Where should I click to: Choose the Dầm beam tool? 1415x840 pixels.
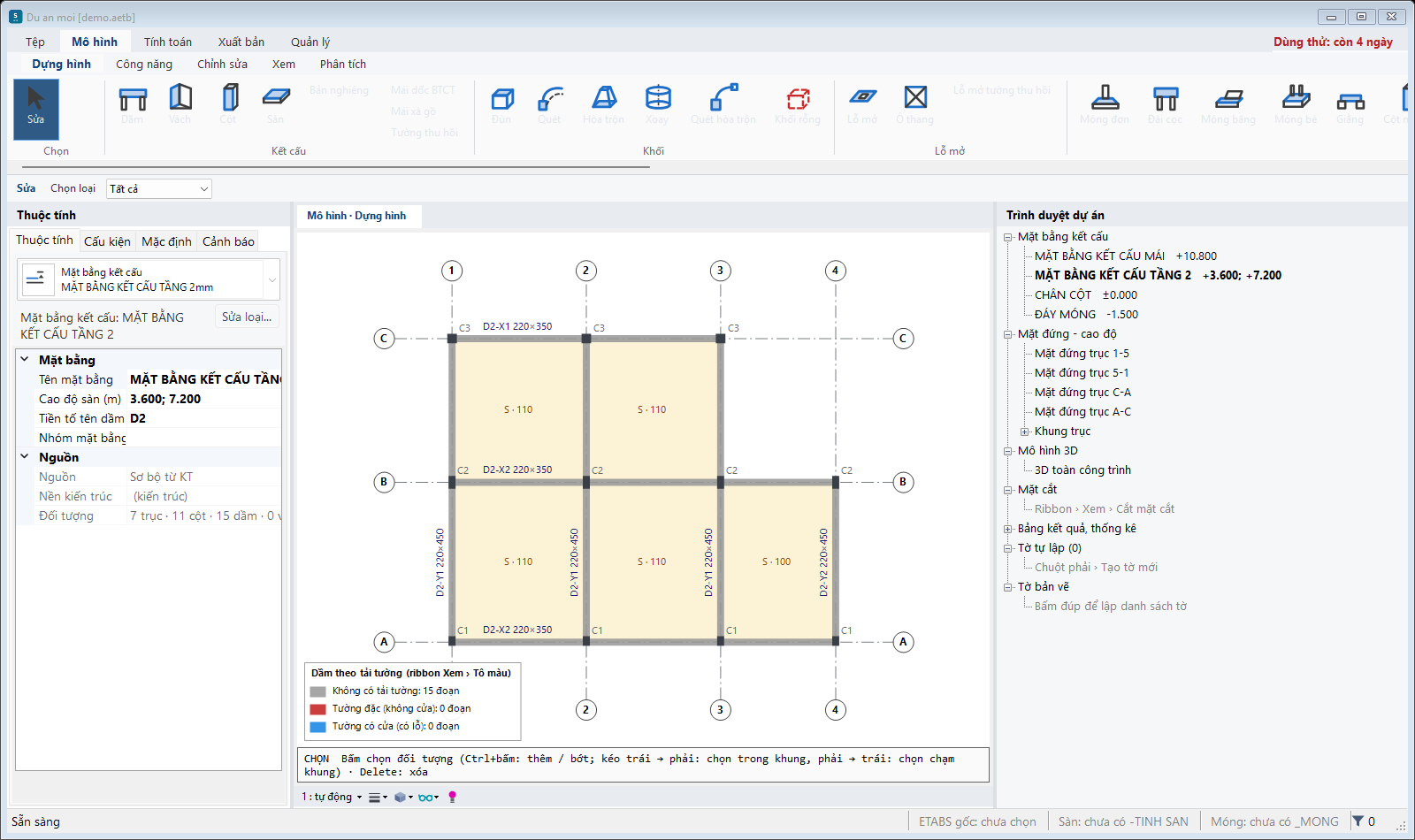pos(133,105)
